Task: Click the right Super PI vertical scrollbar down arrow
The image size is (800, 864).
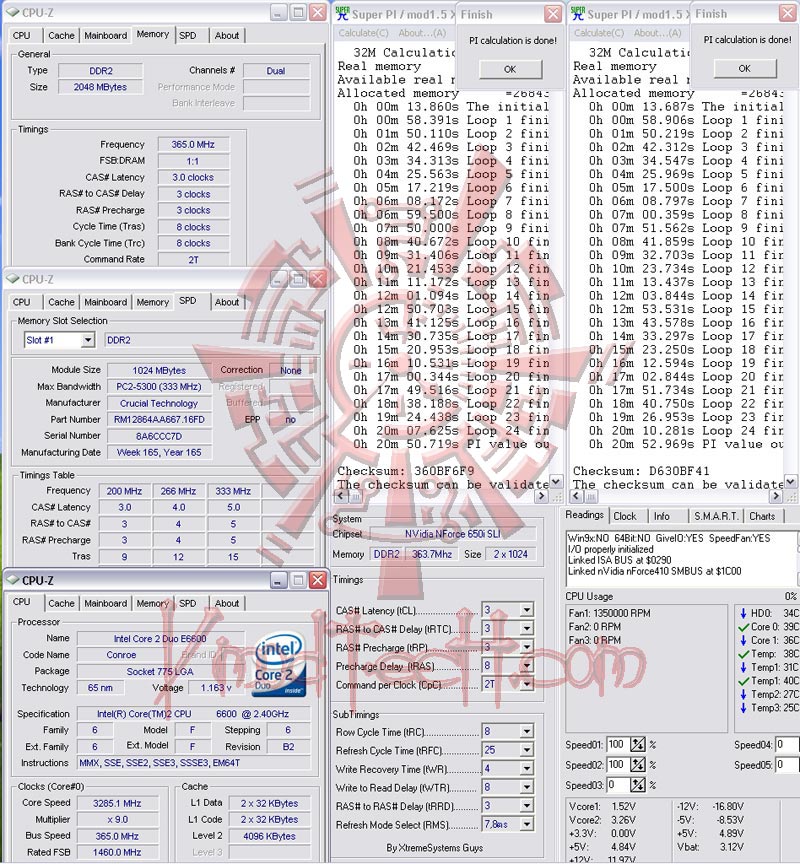Action: pyautogui.click(x=791, y=482)
